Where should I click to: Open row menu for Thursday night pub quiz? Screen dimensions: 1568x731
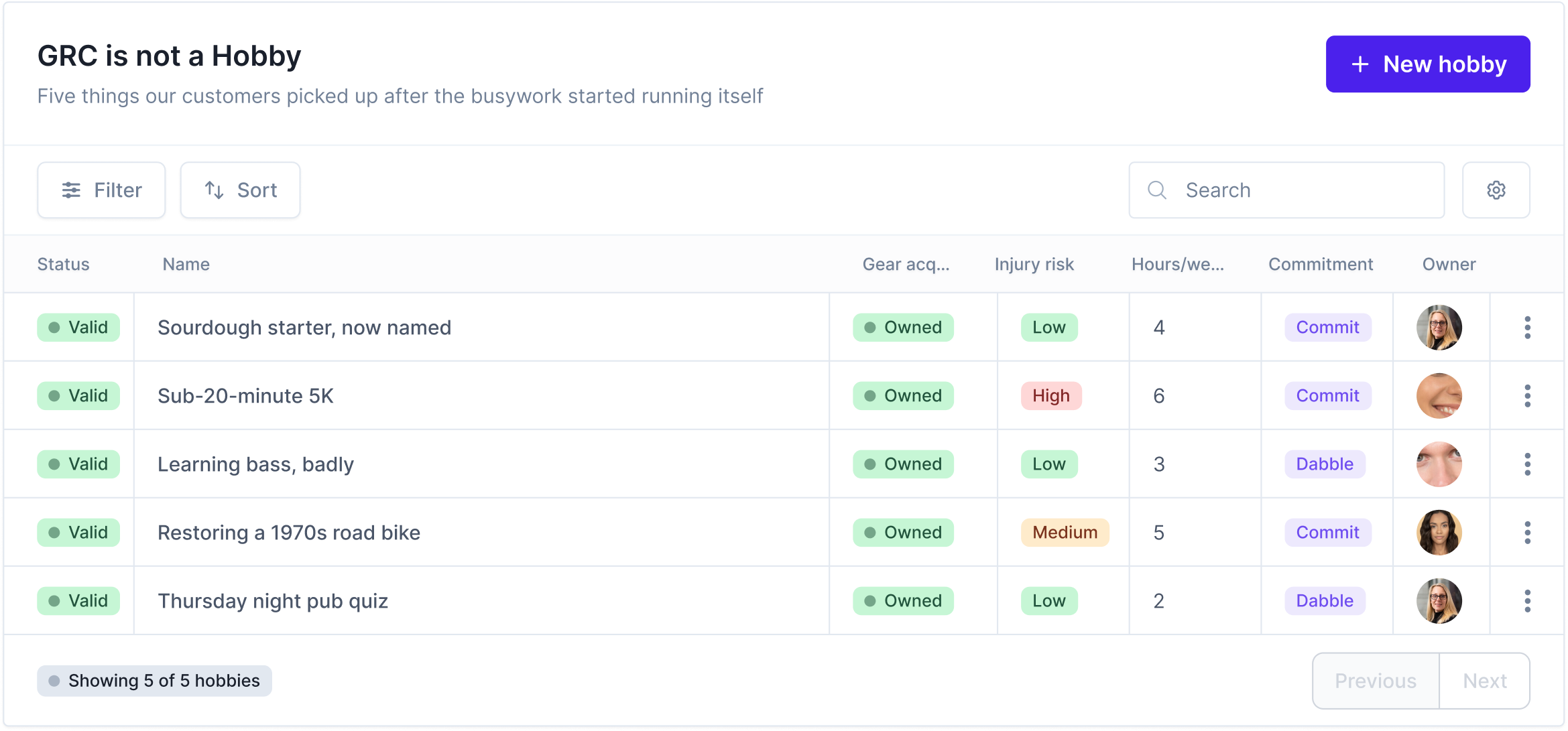click(1527, 601)
